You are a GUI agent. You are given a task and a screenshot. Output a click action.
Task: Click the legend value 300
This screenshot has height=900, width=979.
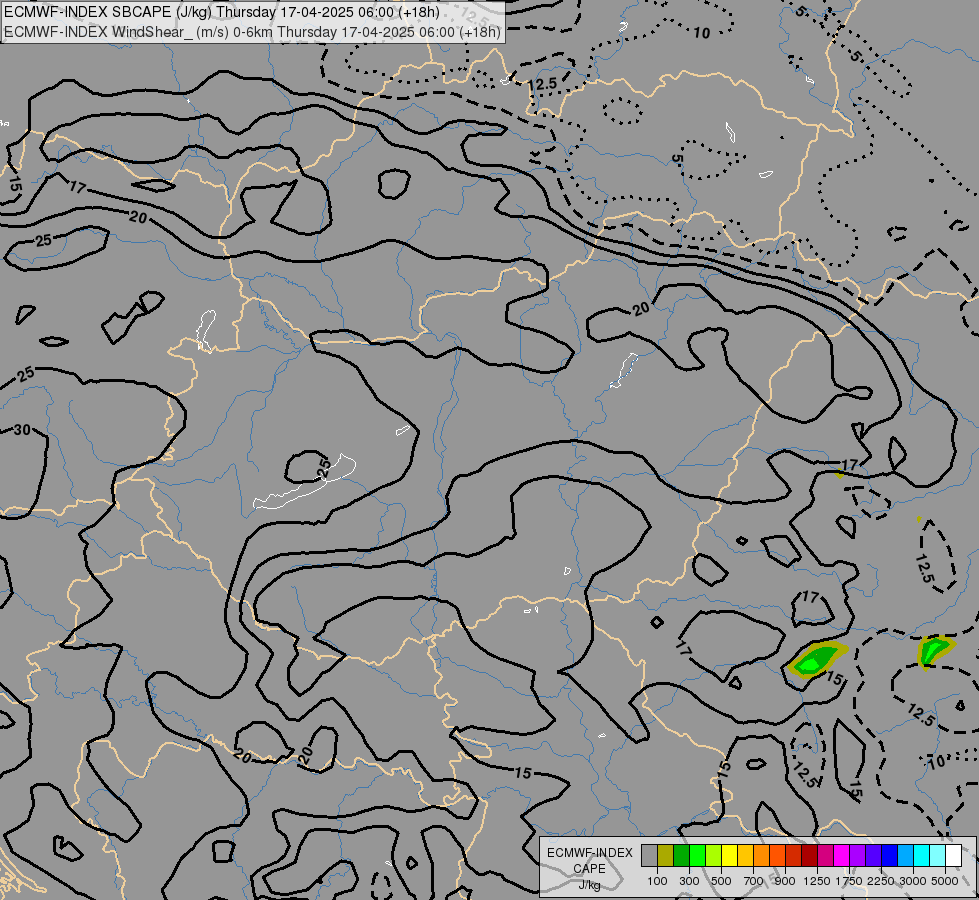(x=689, y=881)
